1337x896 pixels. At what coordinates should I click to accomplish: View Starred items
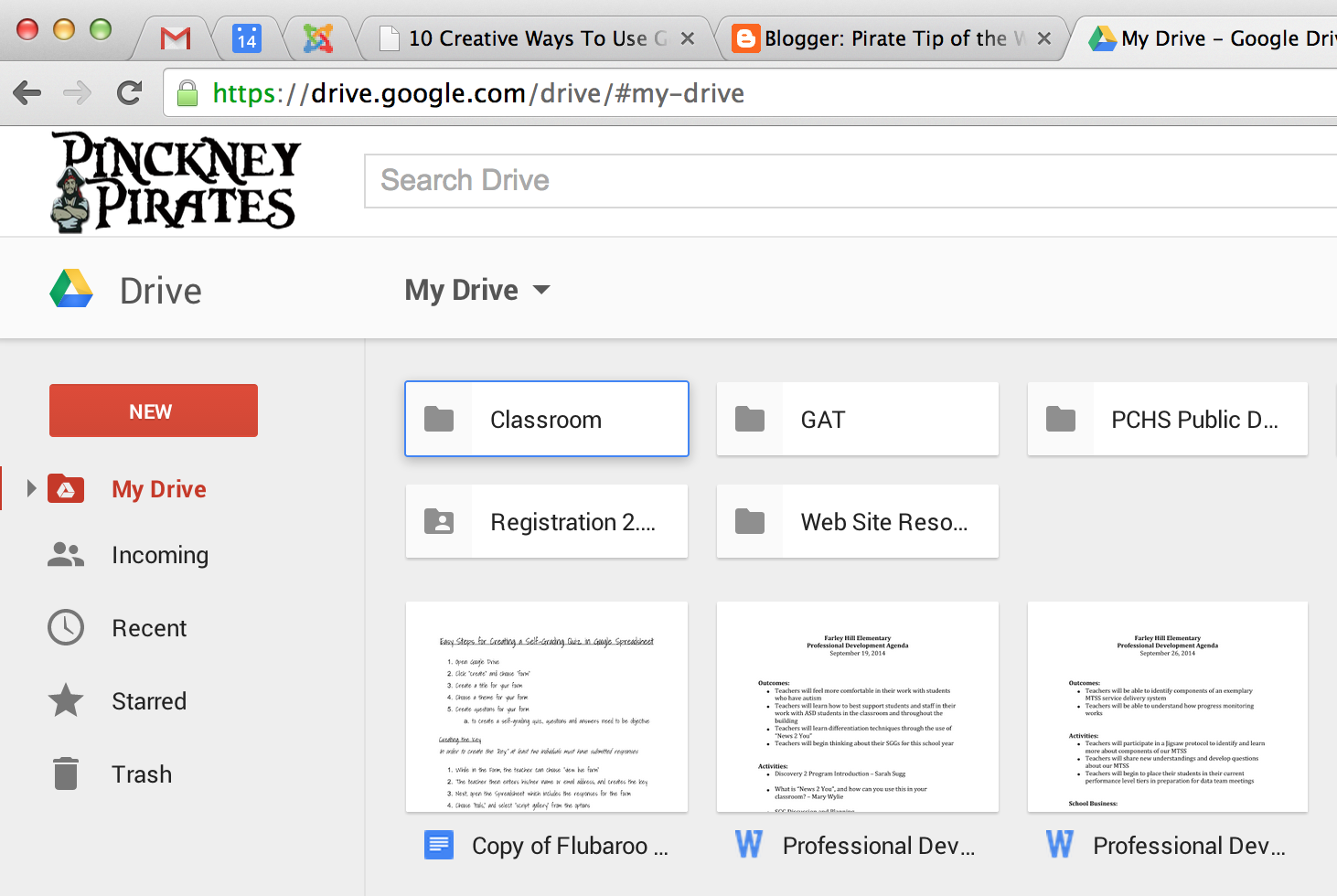tap(149, 701)
